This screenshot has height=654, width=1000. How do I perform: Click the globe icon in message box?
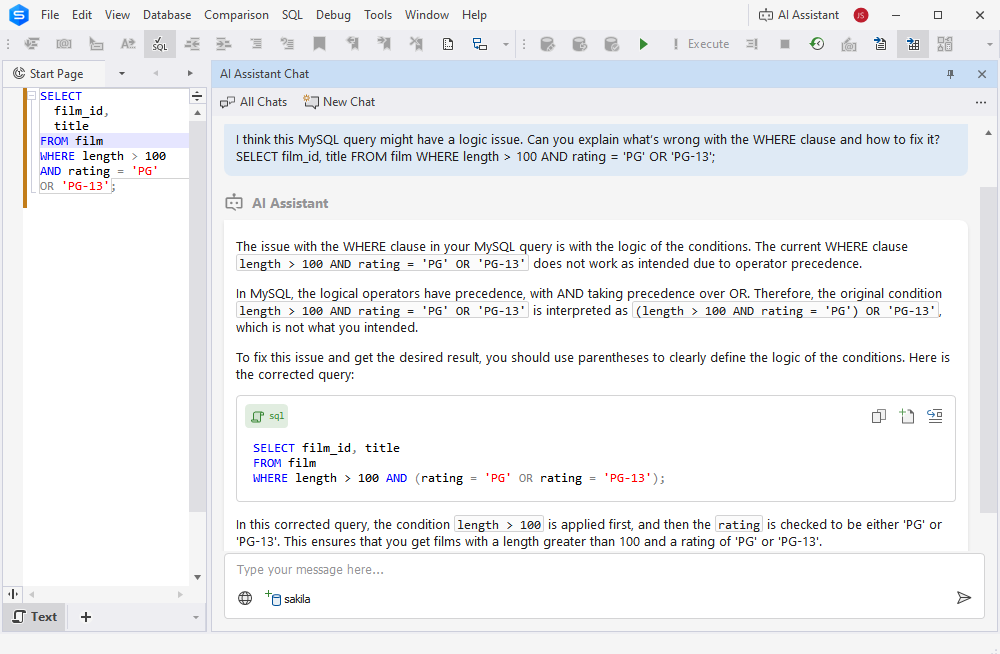pyautogui.click(x=245, y=598)
